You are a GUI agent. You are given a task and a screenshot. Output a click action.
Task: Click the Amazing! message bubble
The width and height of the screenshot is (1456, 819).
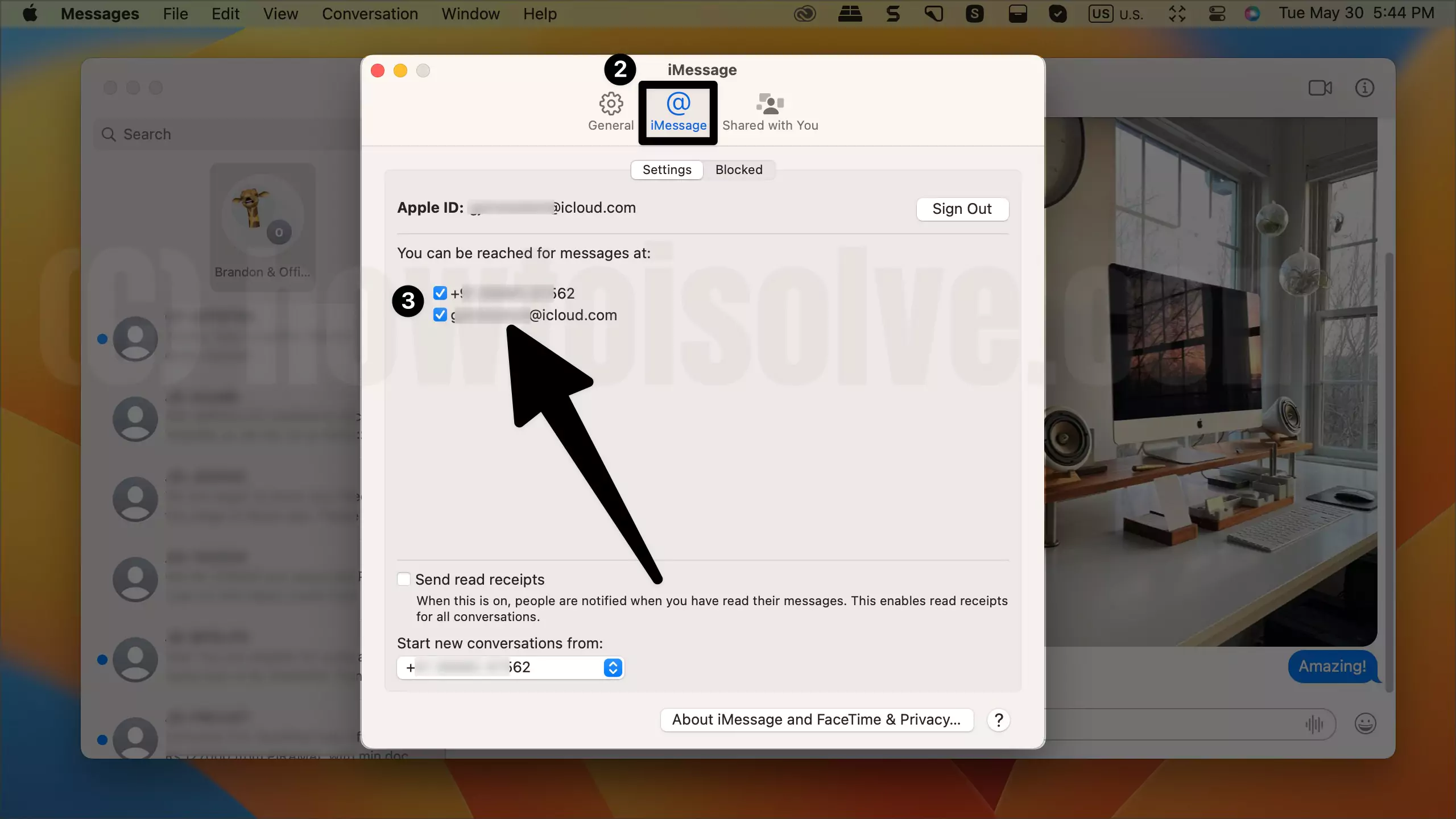pyautogui.click(x=1332, y=666)
